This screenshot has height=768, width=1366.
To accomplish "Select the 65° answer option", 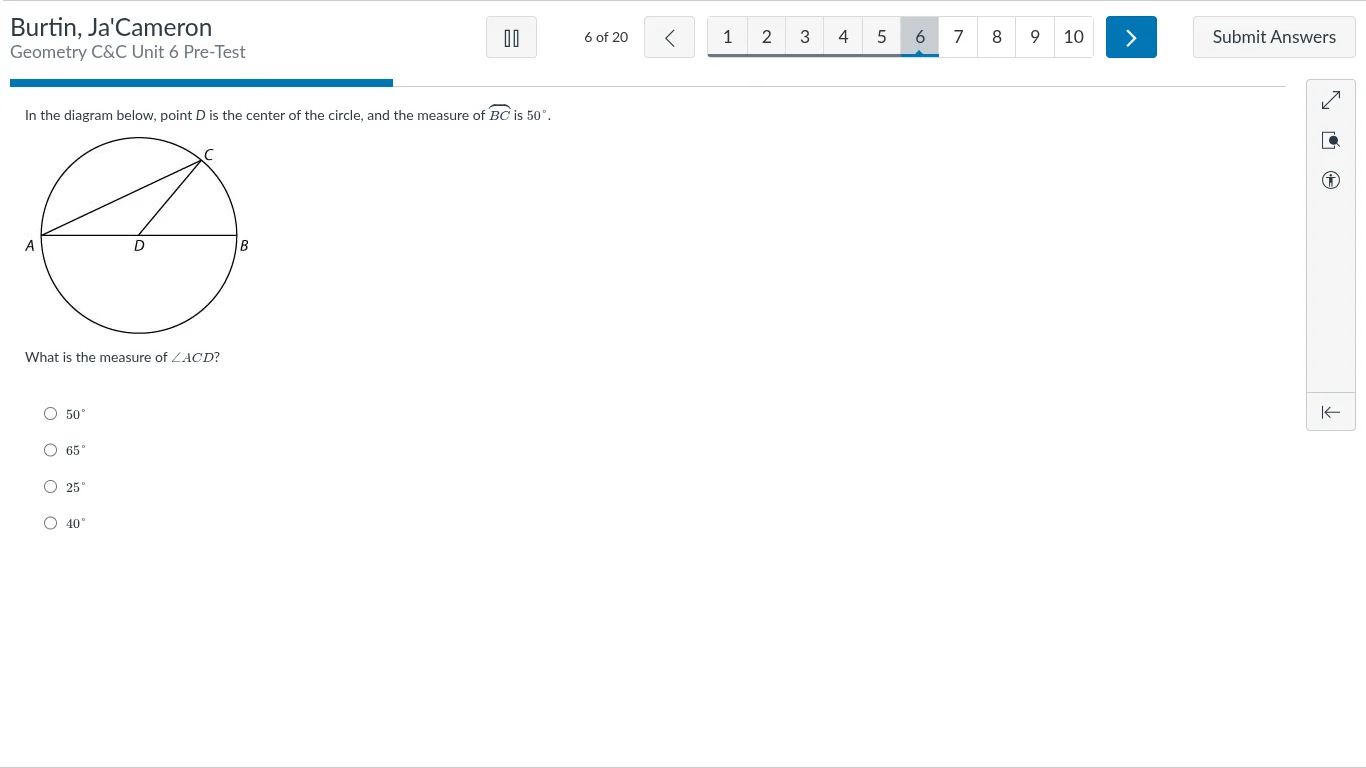I will point(51,450).
